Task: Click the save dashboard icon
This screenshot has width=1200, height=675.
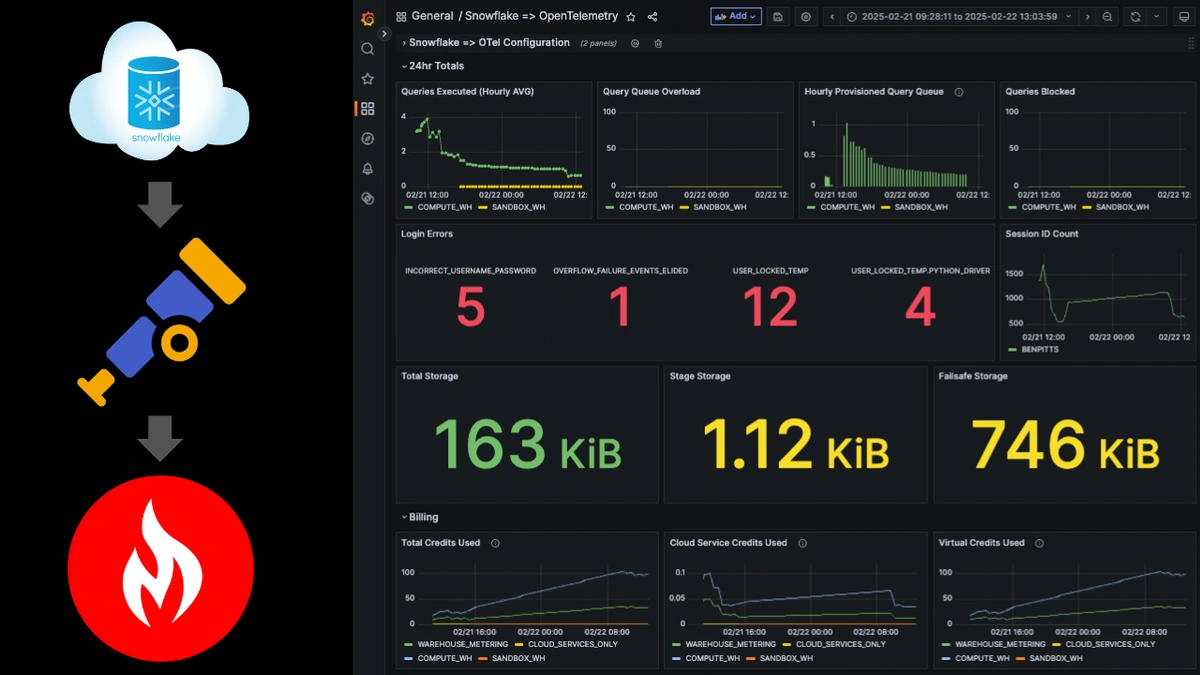Action: pos(778,17)
